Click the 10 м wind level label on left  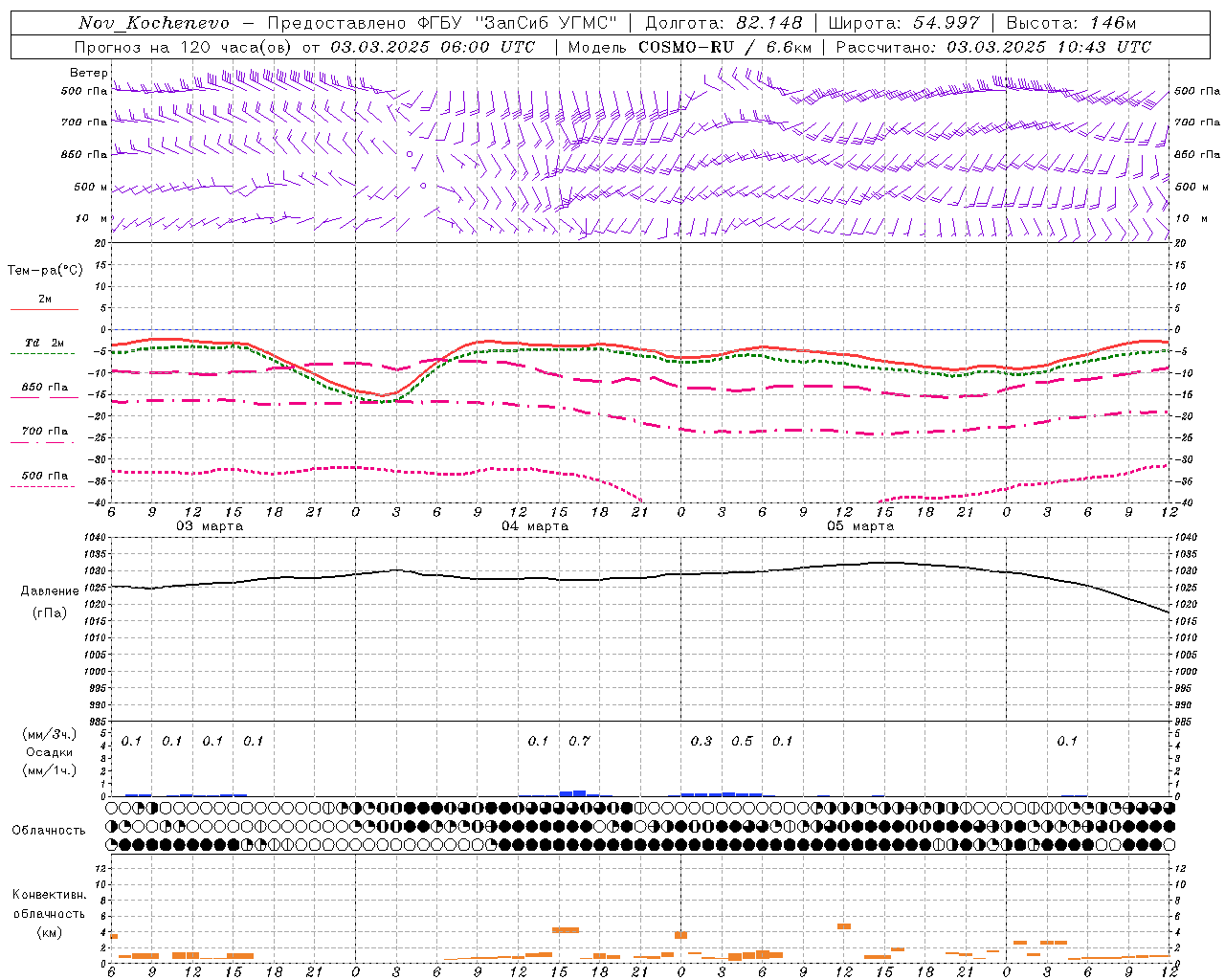click(x=93, y=218)
